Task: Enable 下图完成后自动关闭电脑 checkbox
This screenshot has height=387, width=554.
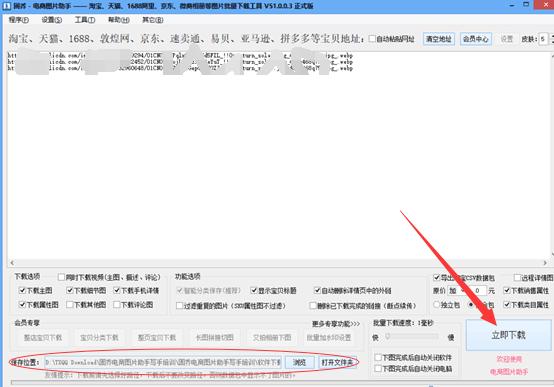Action: (378, 369)
